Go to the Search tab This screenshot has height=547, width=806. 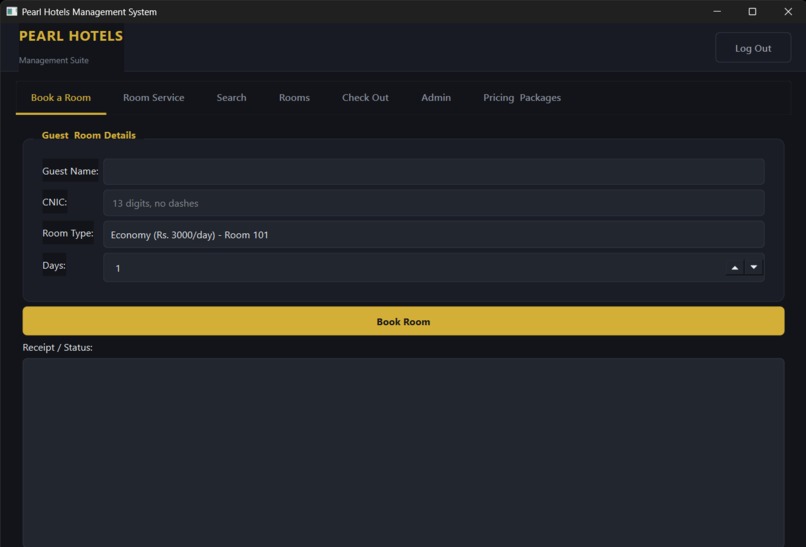pos(231,98)
